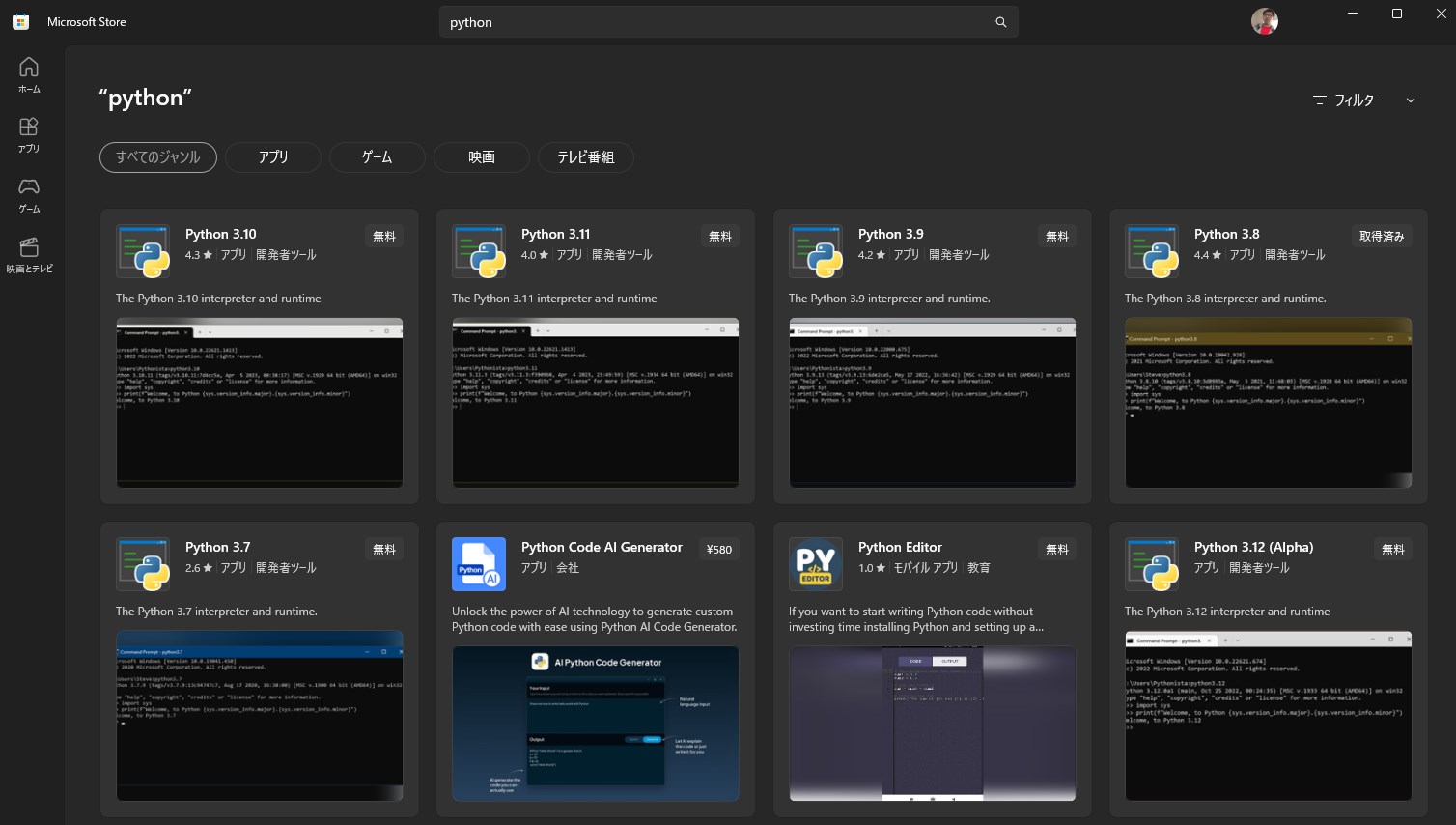Screen dimensions: 1456x825
Task: Select the ゲーム filter tab
Action: tap(377, 157)
